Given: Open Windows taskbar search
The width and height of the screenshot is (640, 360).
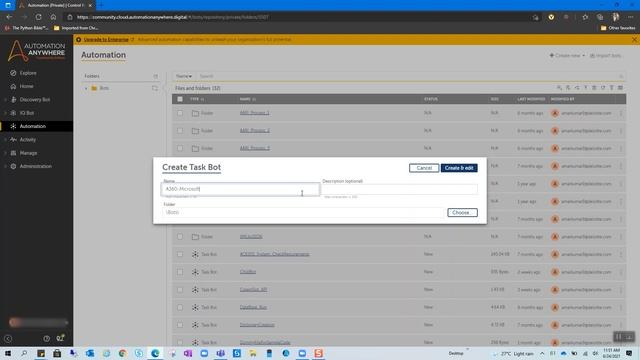Looking at the screenshot, I should click(x=24, y=353).
